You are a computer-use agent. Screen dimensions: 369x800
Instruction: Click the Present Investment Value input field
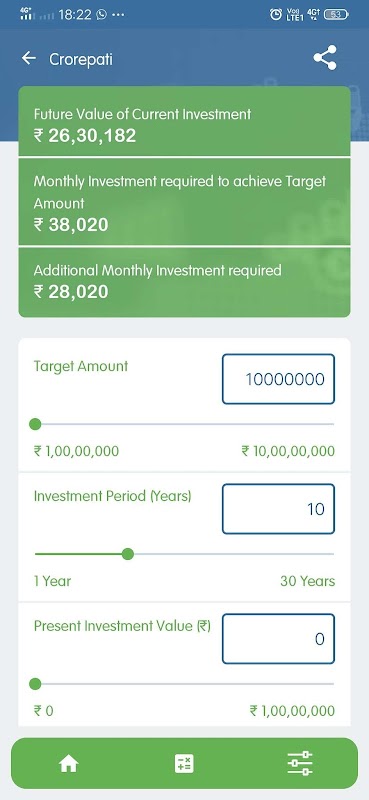point(278,639)
